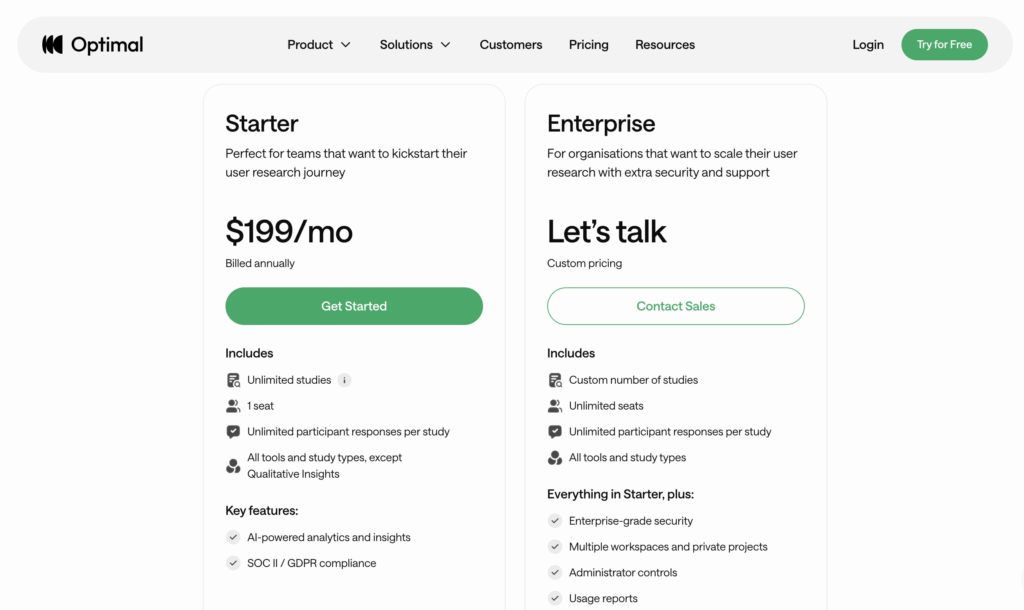Click the Enterprise all tools icon
1024x610 pixels.
555,458
